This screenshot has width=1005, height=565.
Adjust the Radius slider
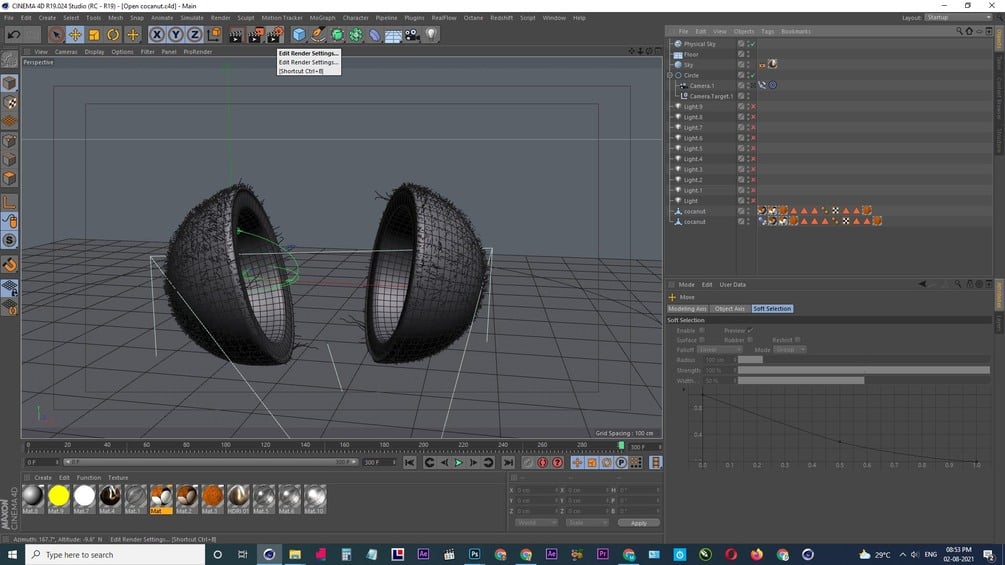863,360
